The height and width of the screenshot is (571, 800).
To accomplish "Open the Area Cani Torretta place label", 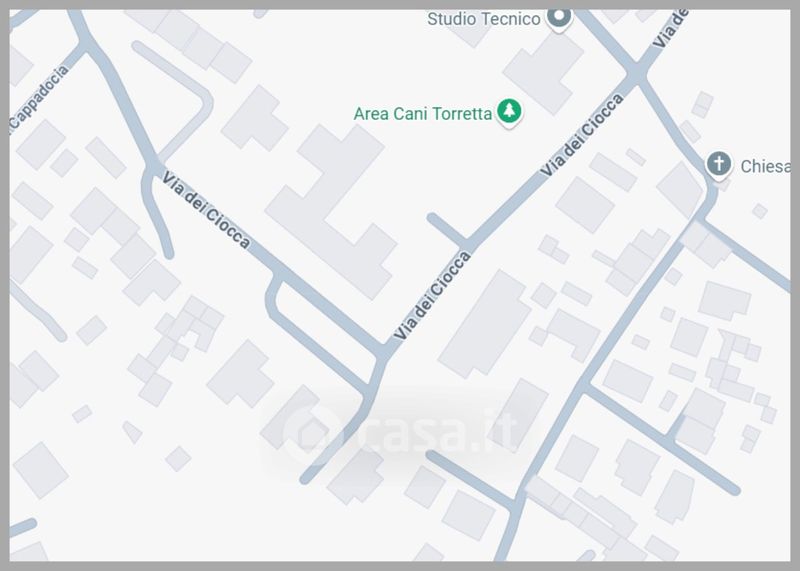I will 422,113.
